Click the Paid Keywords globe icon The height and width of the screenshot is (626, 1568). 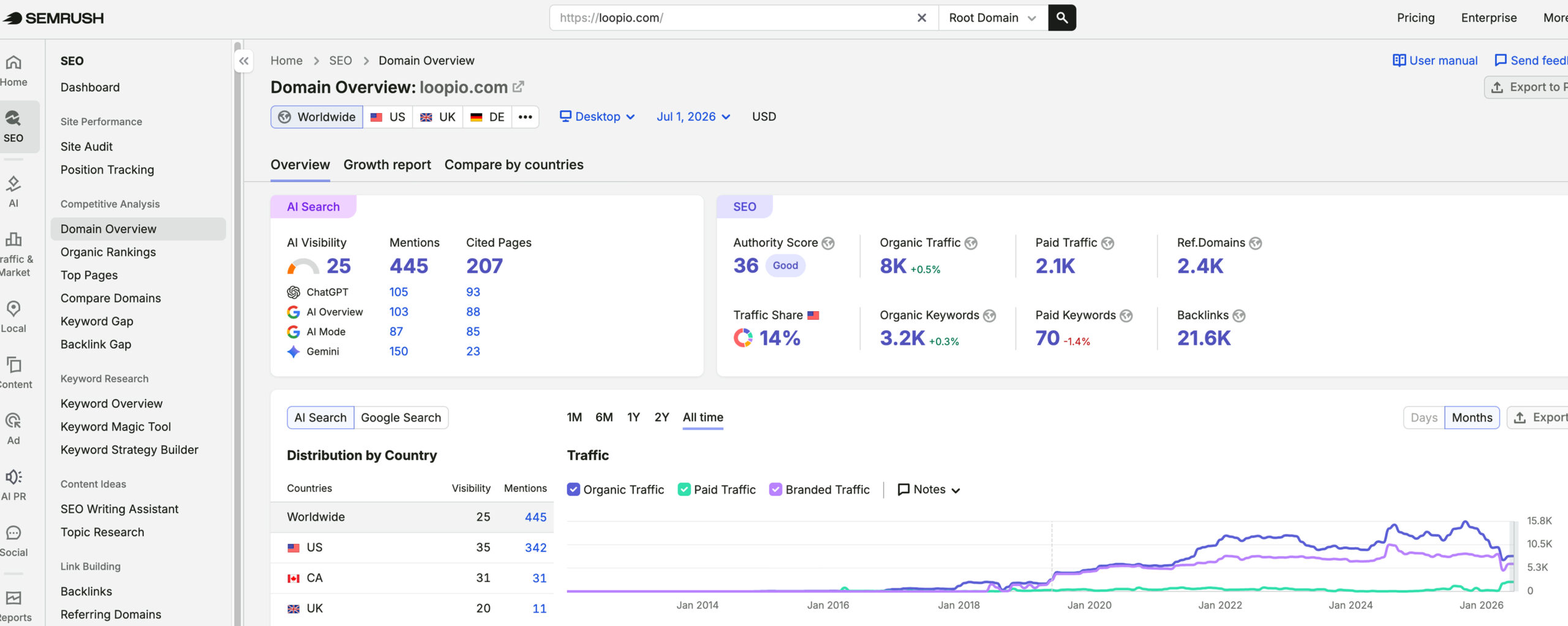1126,315
